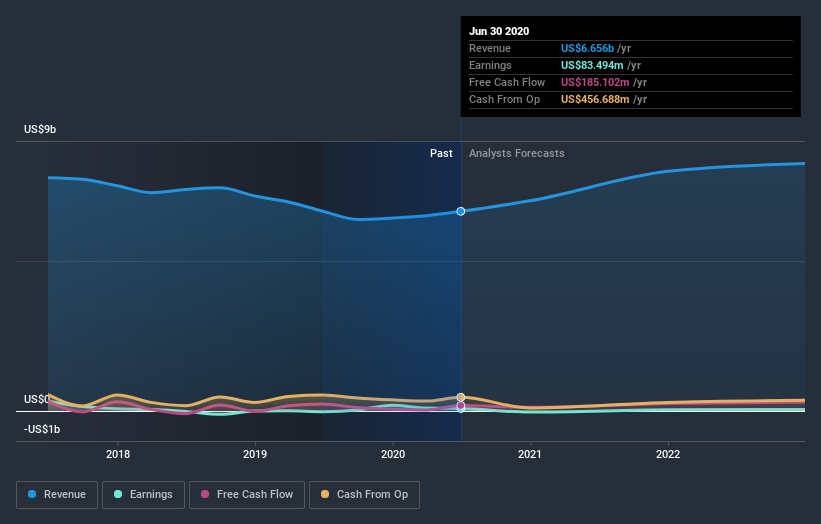Click the US$456.688m cash from op value
Screen dimensions: 821x524
click(595, 99)
